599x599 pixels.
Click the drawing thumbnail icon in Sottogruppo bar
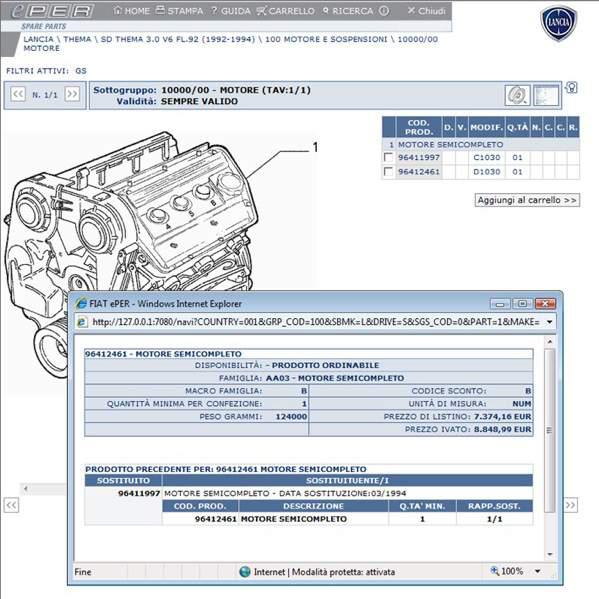[x=546, y=95]
